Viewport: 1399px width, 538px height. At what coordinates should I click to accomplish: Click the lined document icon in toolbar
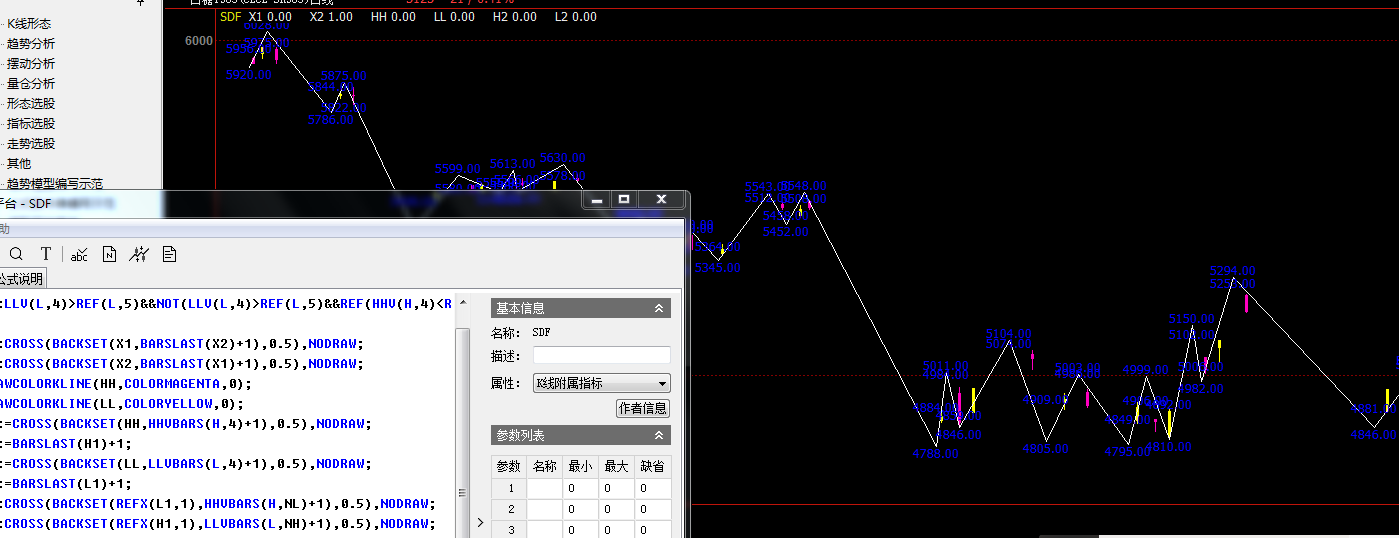coord(170,254)
